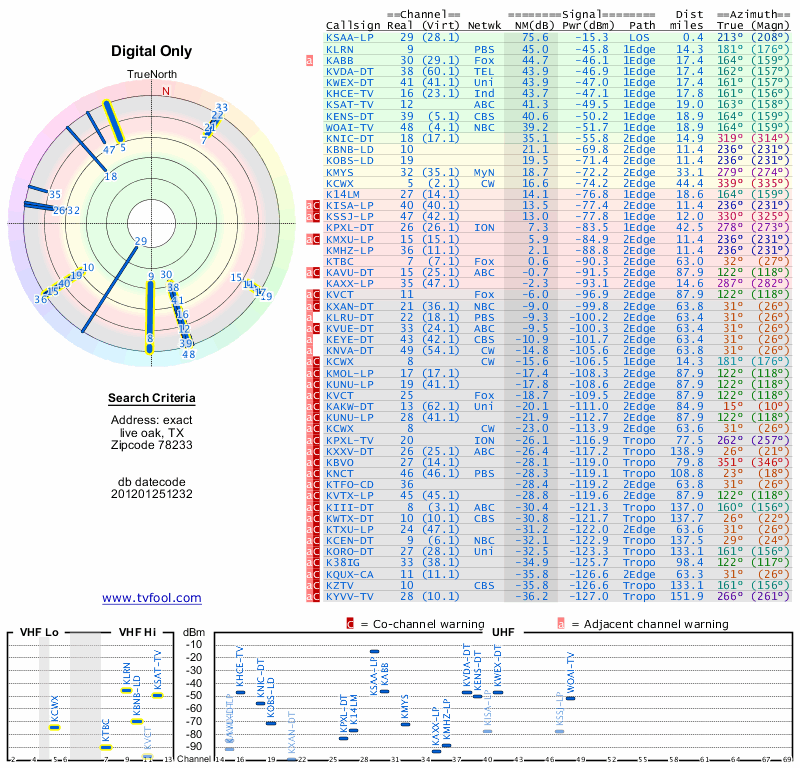
Task: Click the KNIC-DT callsign in the table
Action: click(x=349, y=139)
